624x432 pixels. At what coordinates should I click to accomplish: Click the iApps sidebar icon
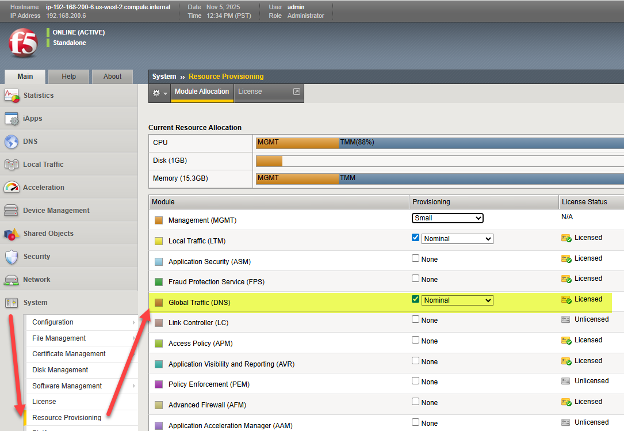tap(12, 119)
